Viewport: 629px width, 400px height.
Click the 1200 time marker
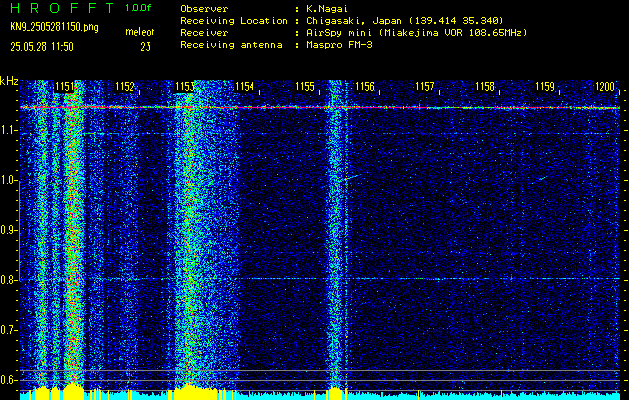tap(605, 87)
